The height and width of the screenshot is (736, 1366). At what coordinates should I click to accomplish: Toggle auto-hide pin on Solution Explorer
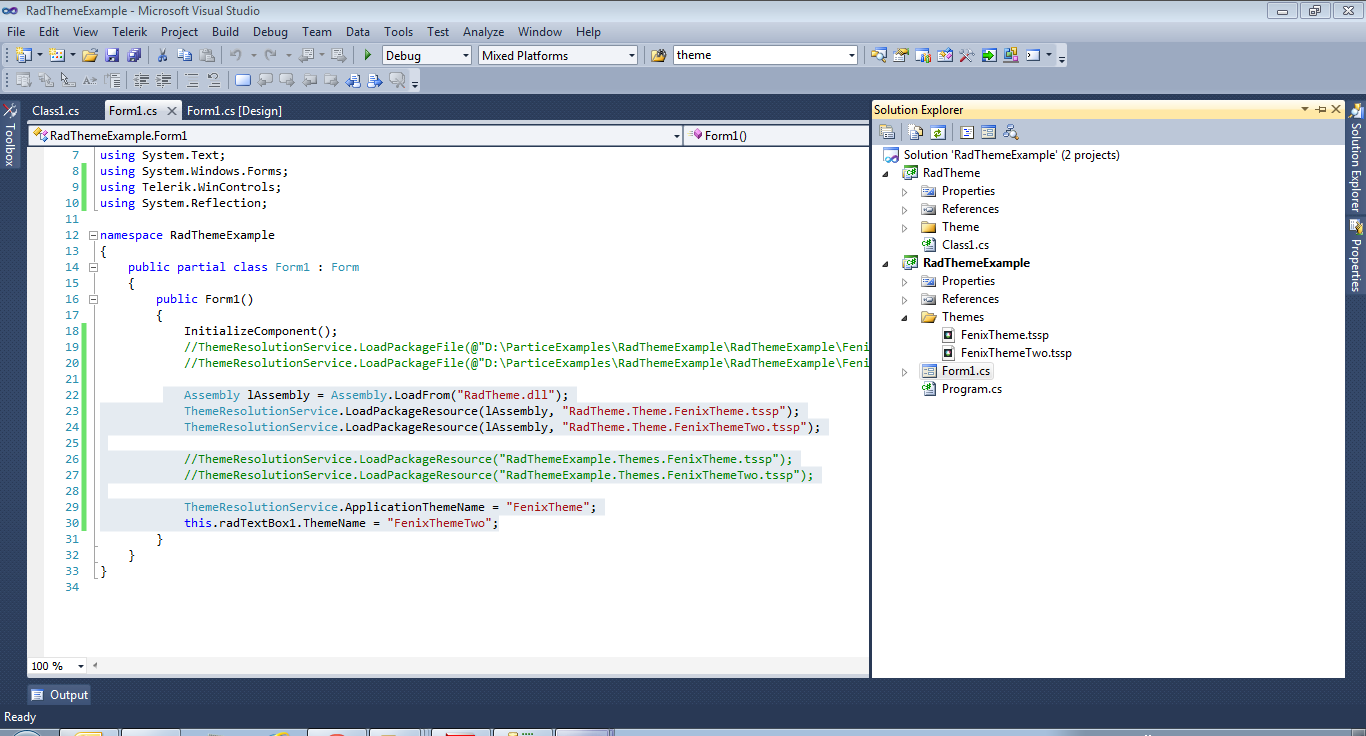pyautogui.click(x=1320, y=110)
